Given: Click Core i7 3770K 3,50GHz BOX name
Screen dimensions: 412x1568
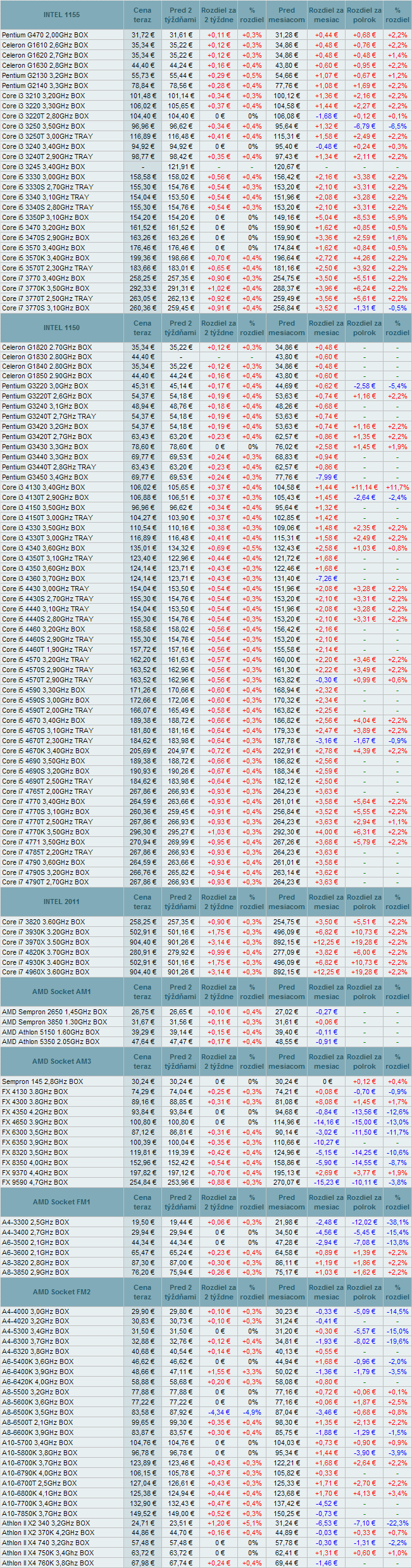Looking at the screenshot, I should [x=46, y=288].
